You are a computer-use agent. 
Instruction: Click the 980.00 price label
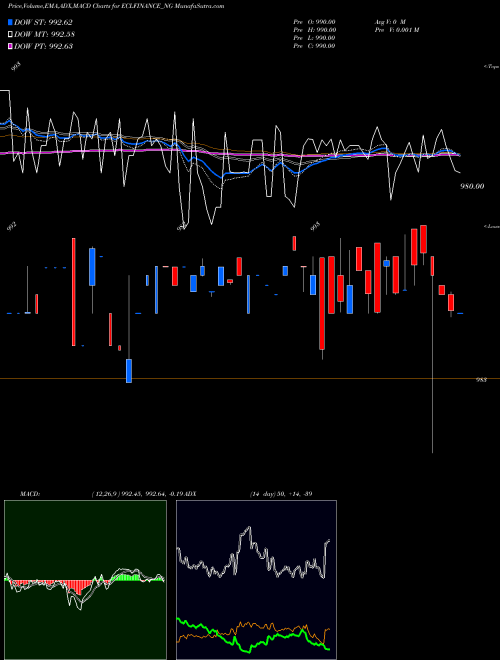pyautogui.click(x=472, y=186)
